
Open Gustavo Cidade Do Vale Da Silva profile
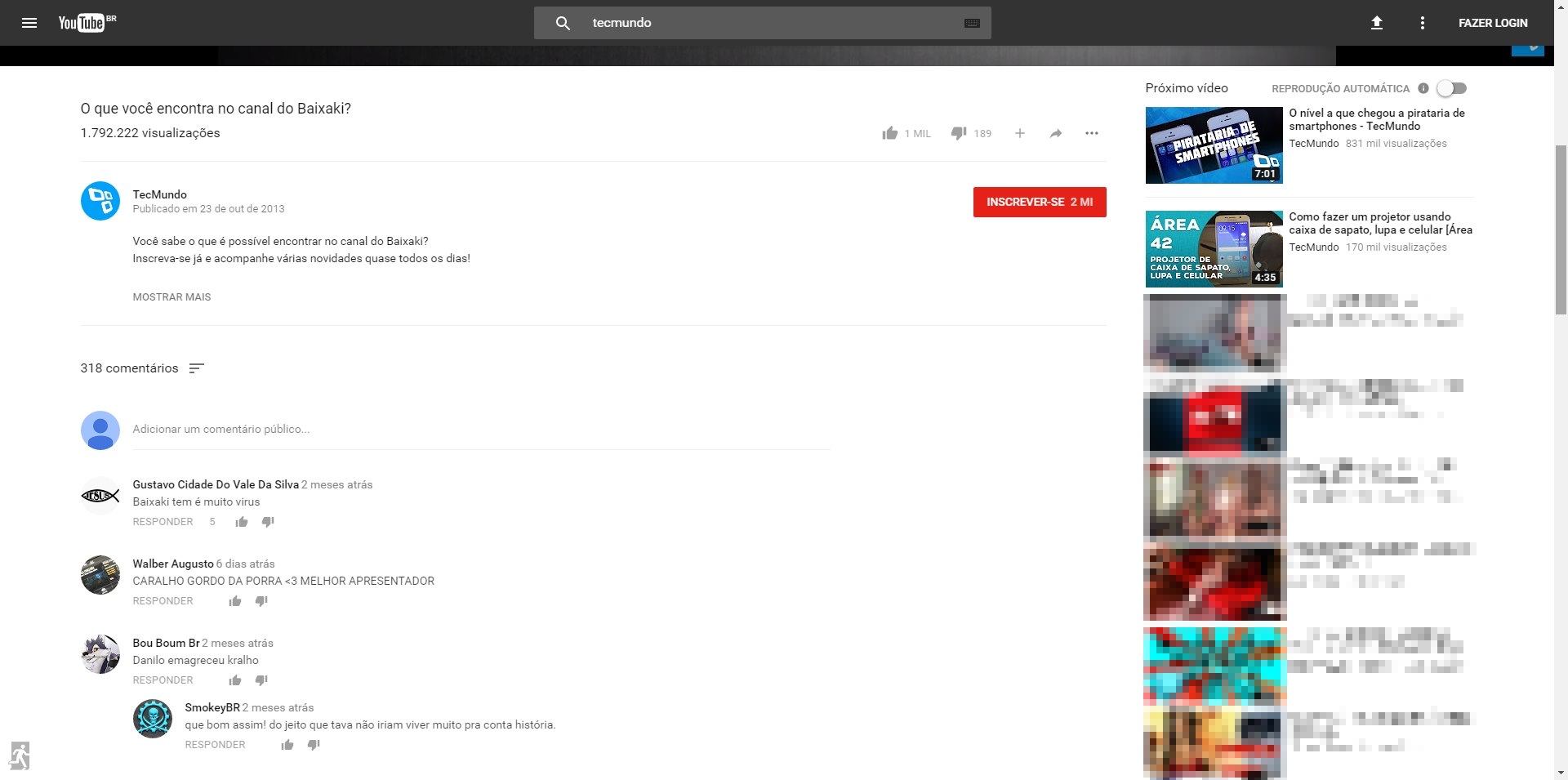[216, 484]
